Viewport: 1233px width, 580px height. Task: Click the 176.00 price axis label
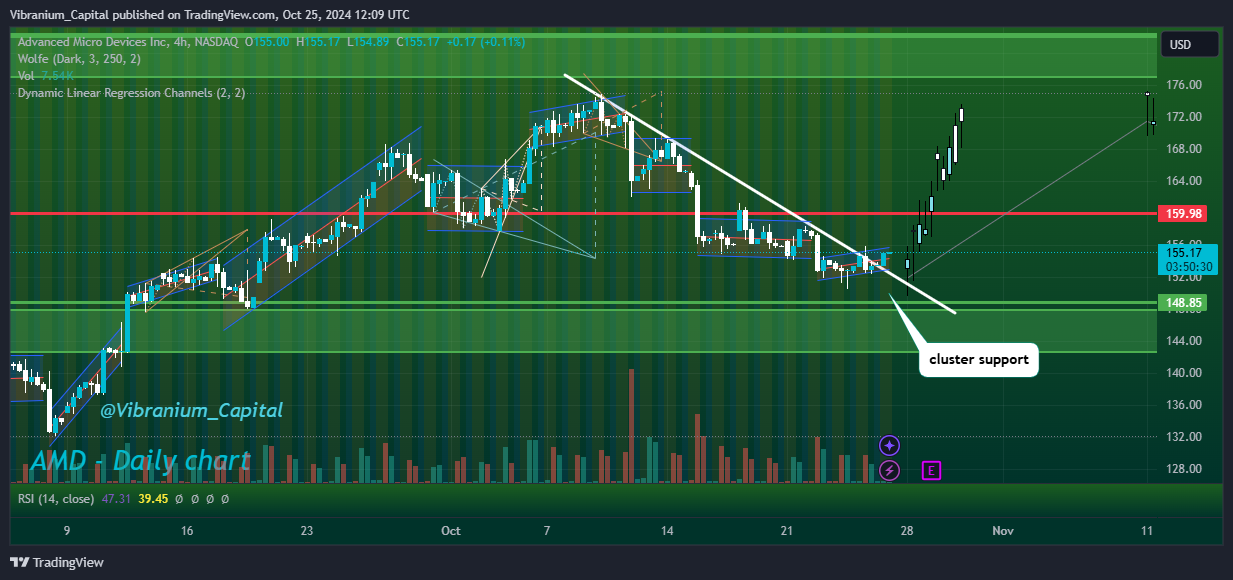click(x=1184, y=85)
